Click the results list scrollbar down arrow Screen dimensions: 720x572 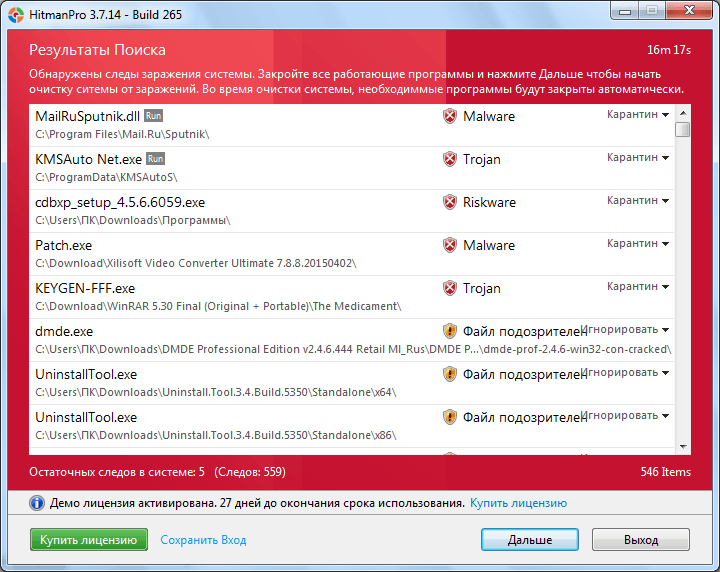pos(683,447)
